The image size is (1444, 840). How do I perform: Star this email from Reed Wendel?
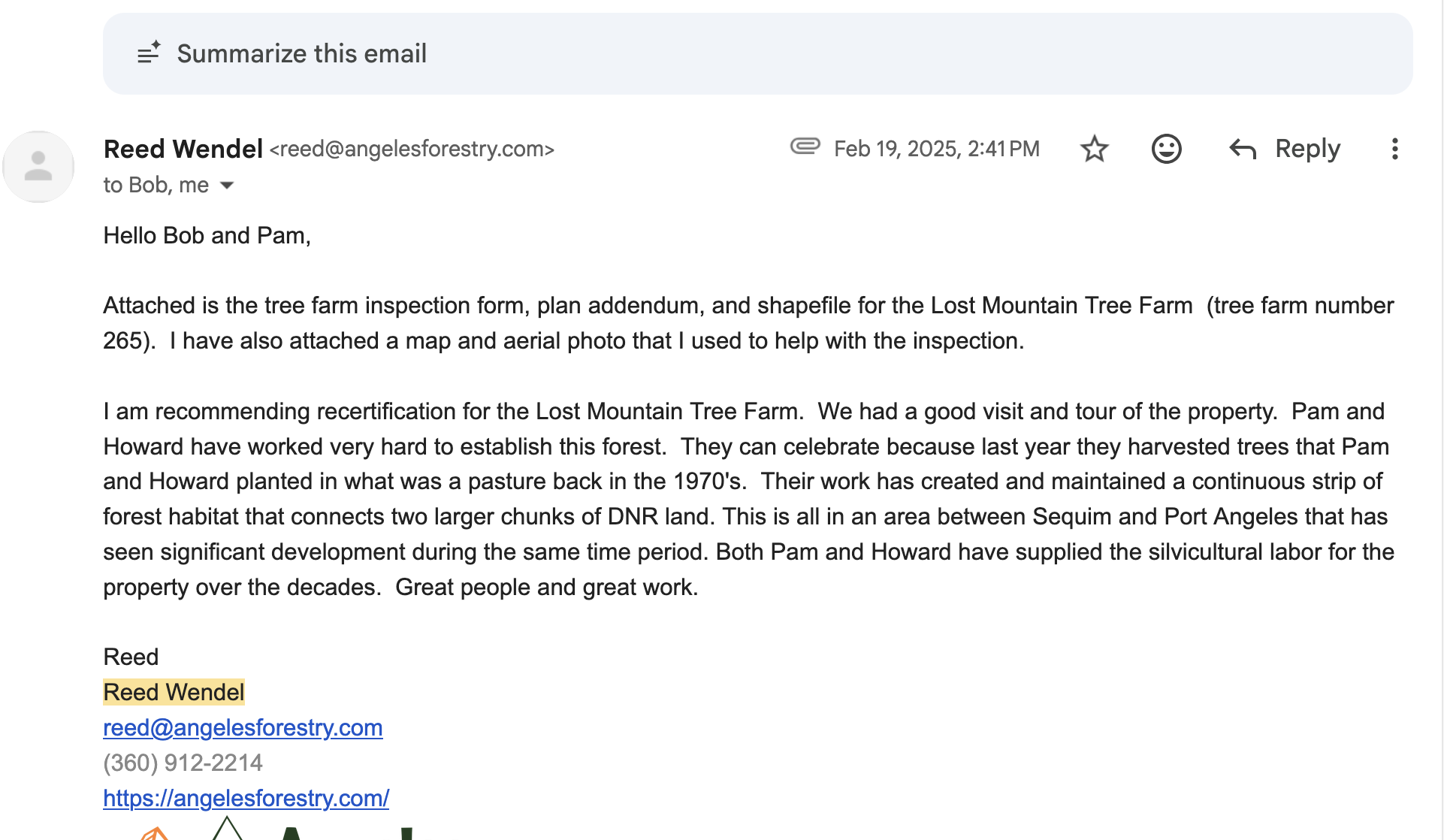coord(1094,149)
